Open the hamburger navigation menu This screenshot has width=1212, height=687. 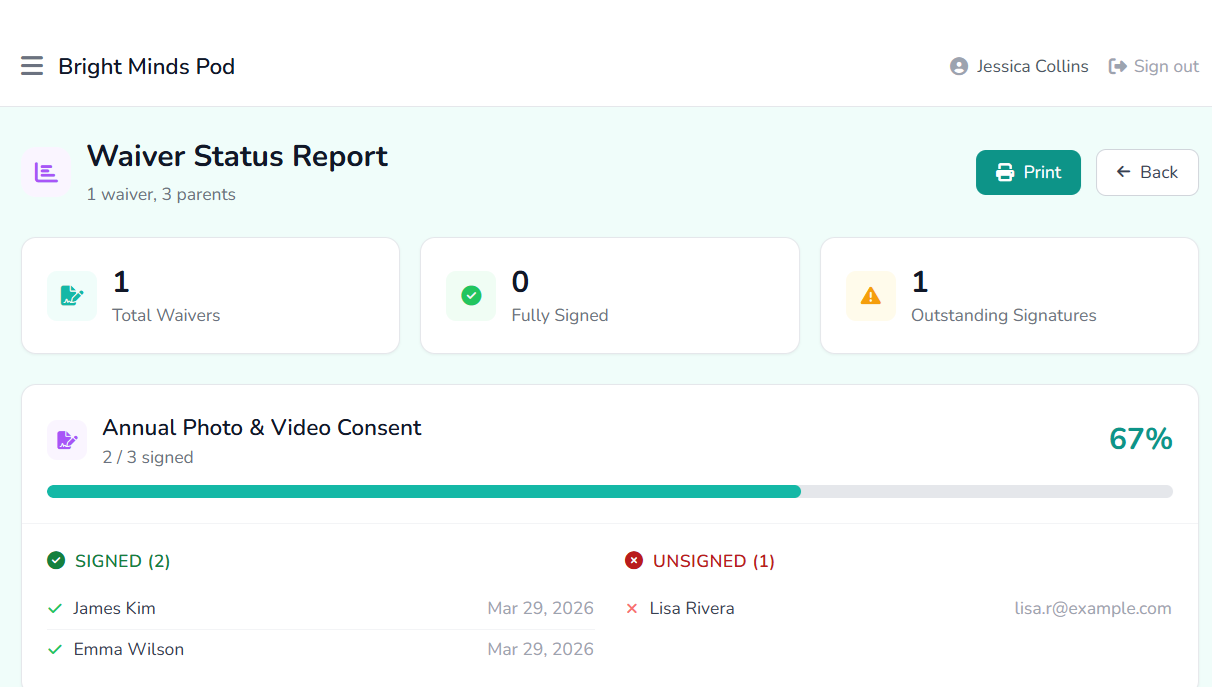tap(32, 66)
